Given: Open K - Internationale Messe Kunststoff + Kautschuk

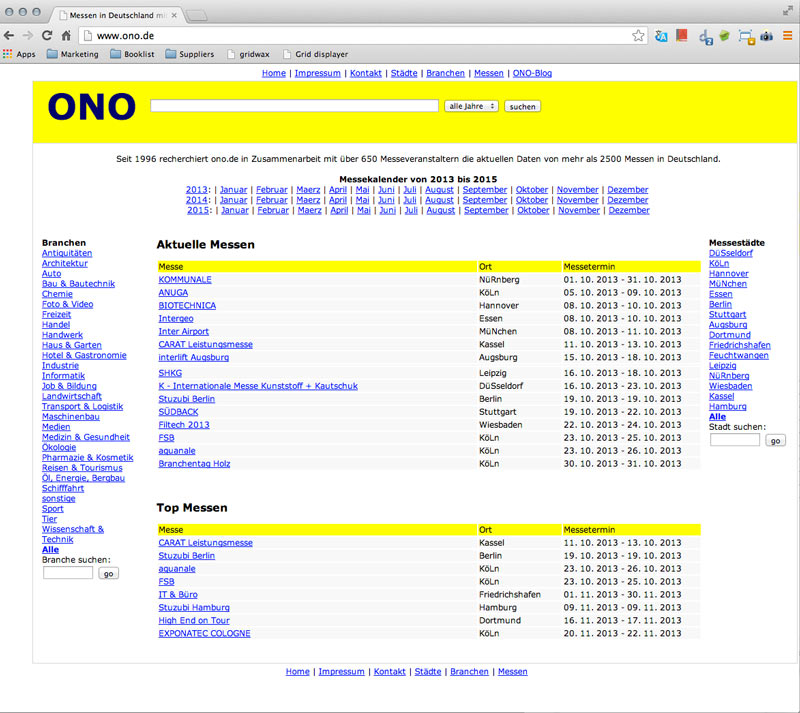Looking at the screenshot, I should click(258, 386).
